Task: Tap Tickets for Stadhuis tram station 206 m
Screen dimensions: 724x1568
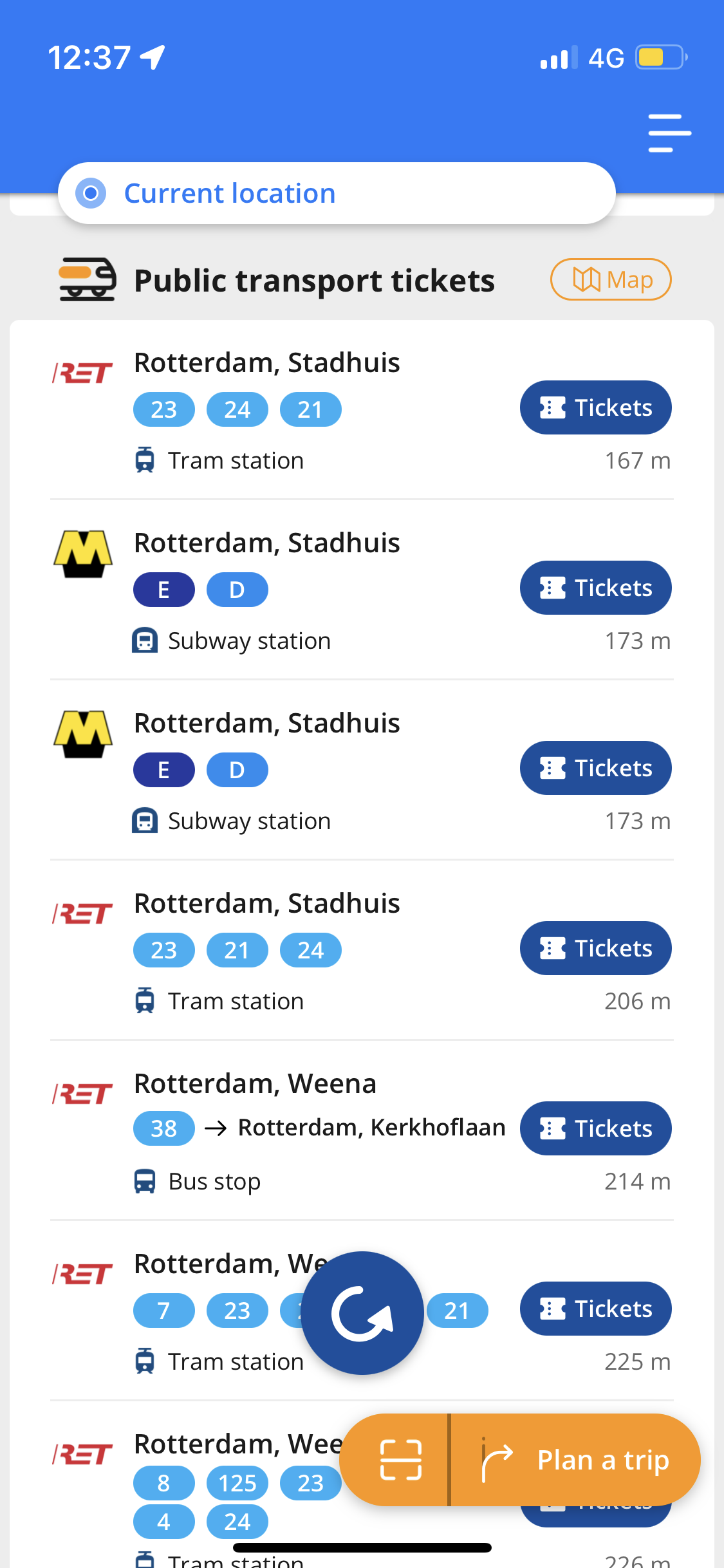Action: (596, 948)
